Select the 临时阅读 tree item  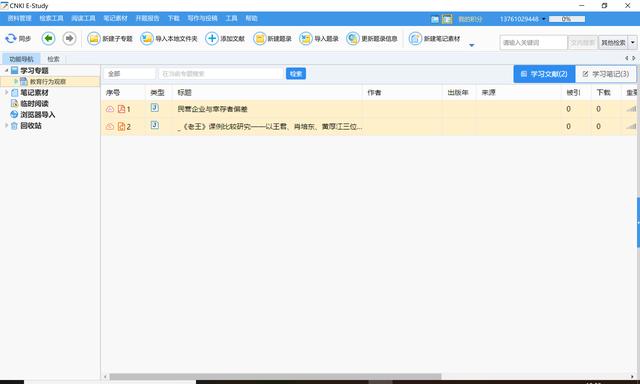pos(34,104)
